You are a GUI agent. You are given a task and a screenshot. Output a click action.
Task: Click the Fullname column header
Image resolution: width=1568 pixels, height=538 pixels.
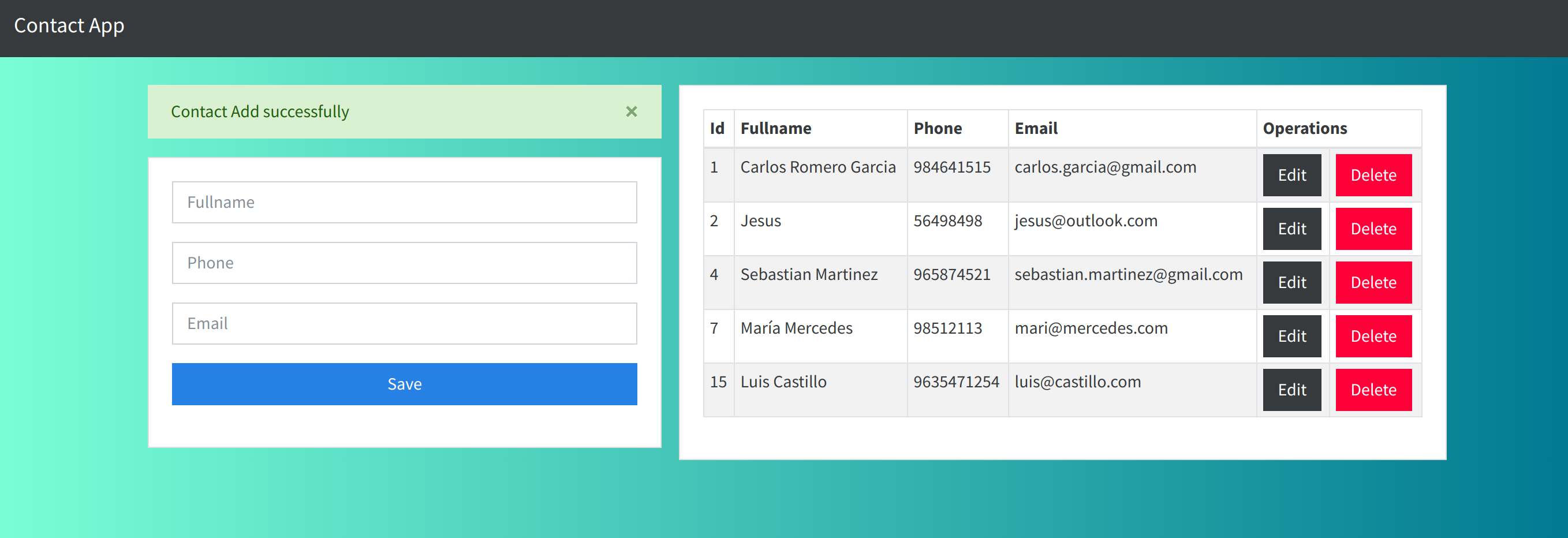775,128
